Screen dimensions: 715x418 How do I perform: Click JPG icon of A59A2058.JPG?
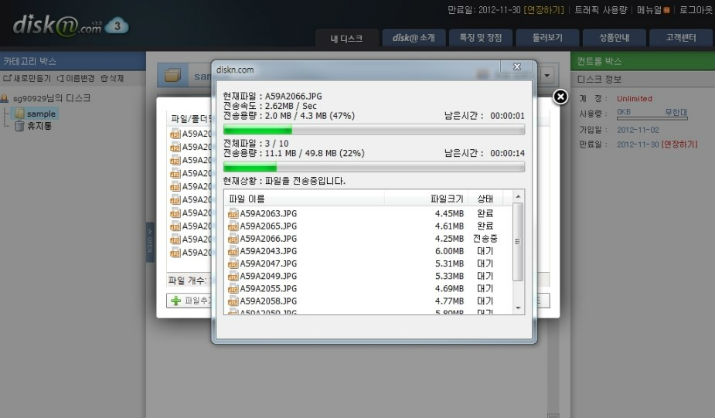(233, 301)
